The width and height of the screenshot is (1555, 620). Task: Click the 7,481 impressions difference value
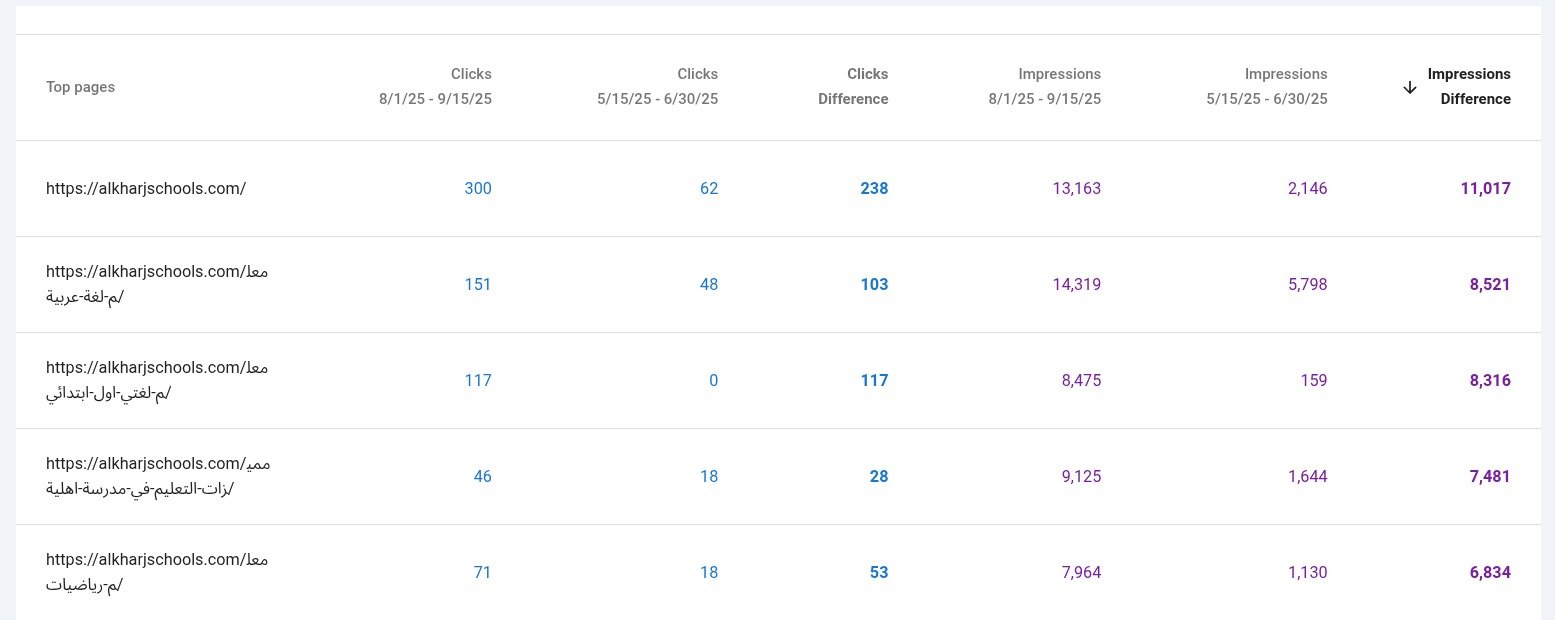[x=1490, y=477]
